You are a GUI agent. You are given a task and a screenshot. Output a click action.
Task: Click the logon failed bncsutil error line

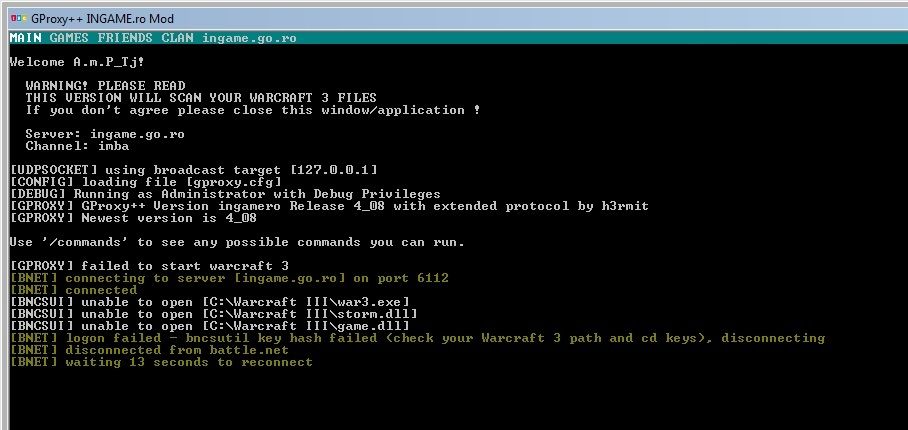417,338
